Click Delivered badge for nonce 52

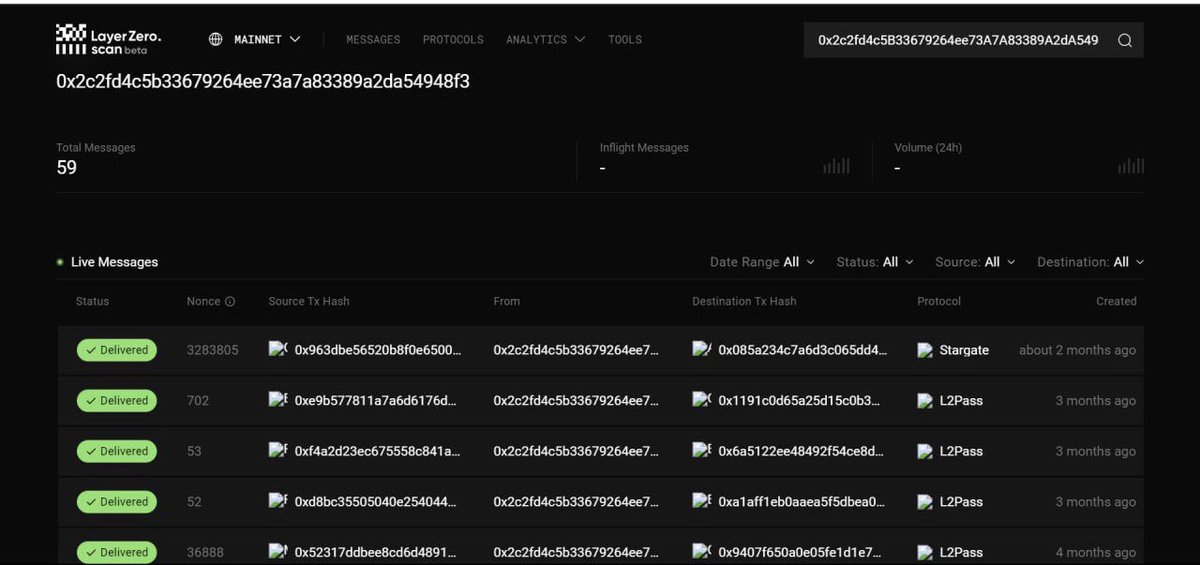(117, 502)
